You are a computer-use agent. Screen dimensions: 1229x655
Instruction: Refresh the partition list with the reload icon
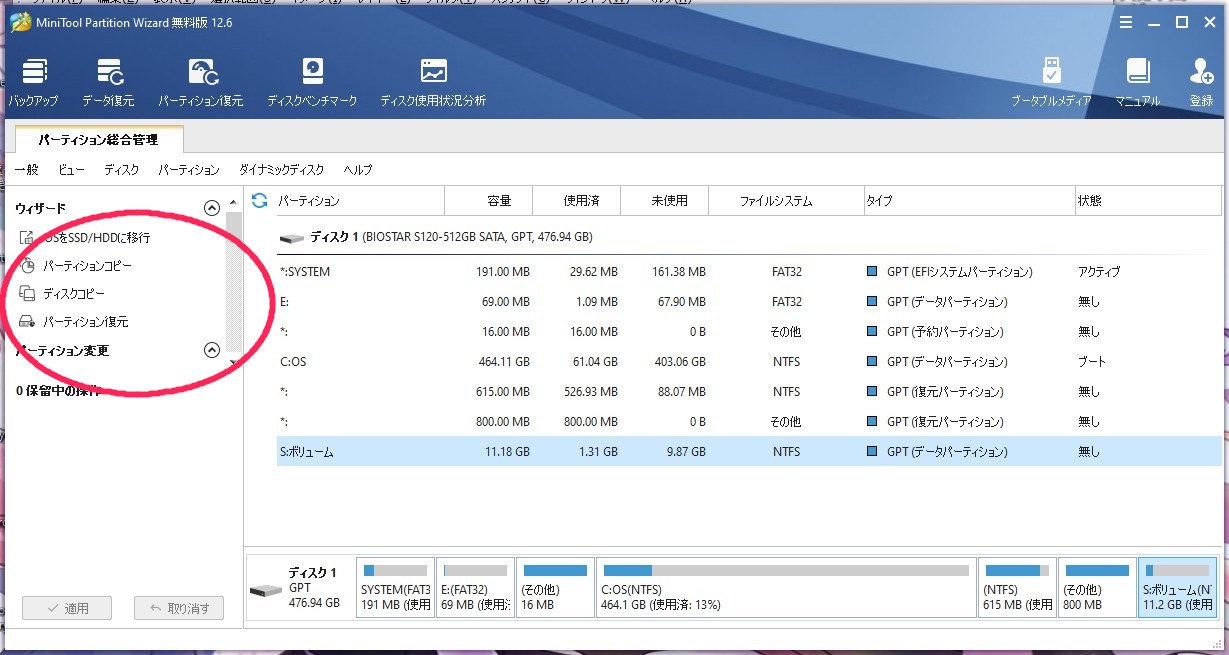click(259, 201)
